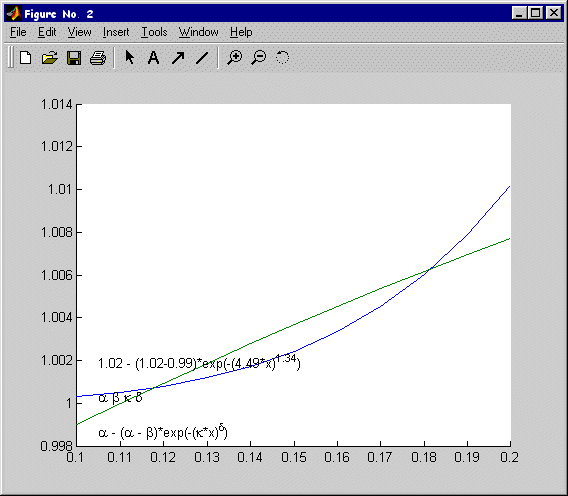Select the Add Line tool
The width and height of the screenshot is (568, 496).
(x=202, y=58)
